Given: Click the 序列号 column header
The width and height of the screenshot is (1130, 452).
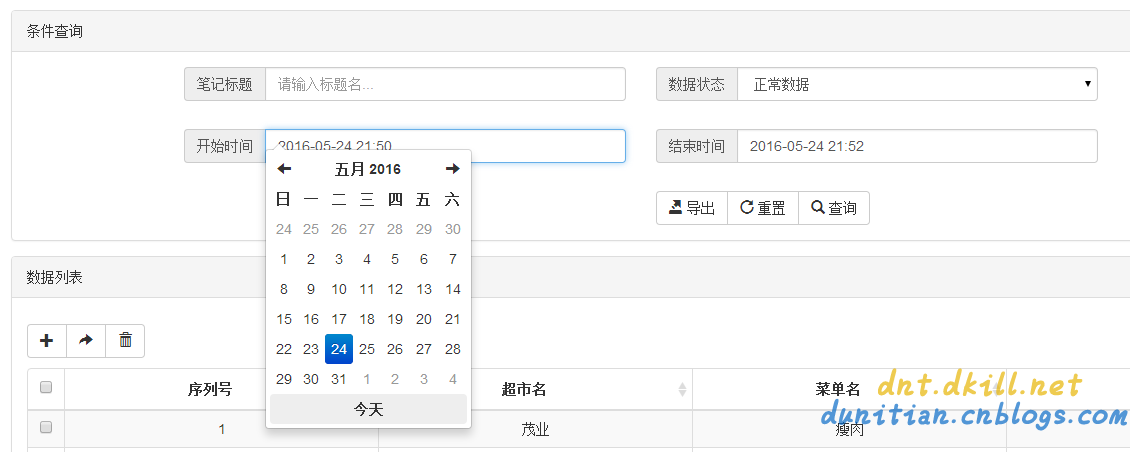Looking at the screenshot, I should 210,390.
